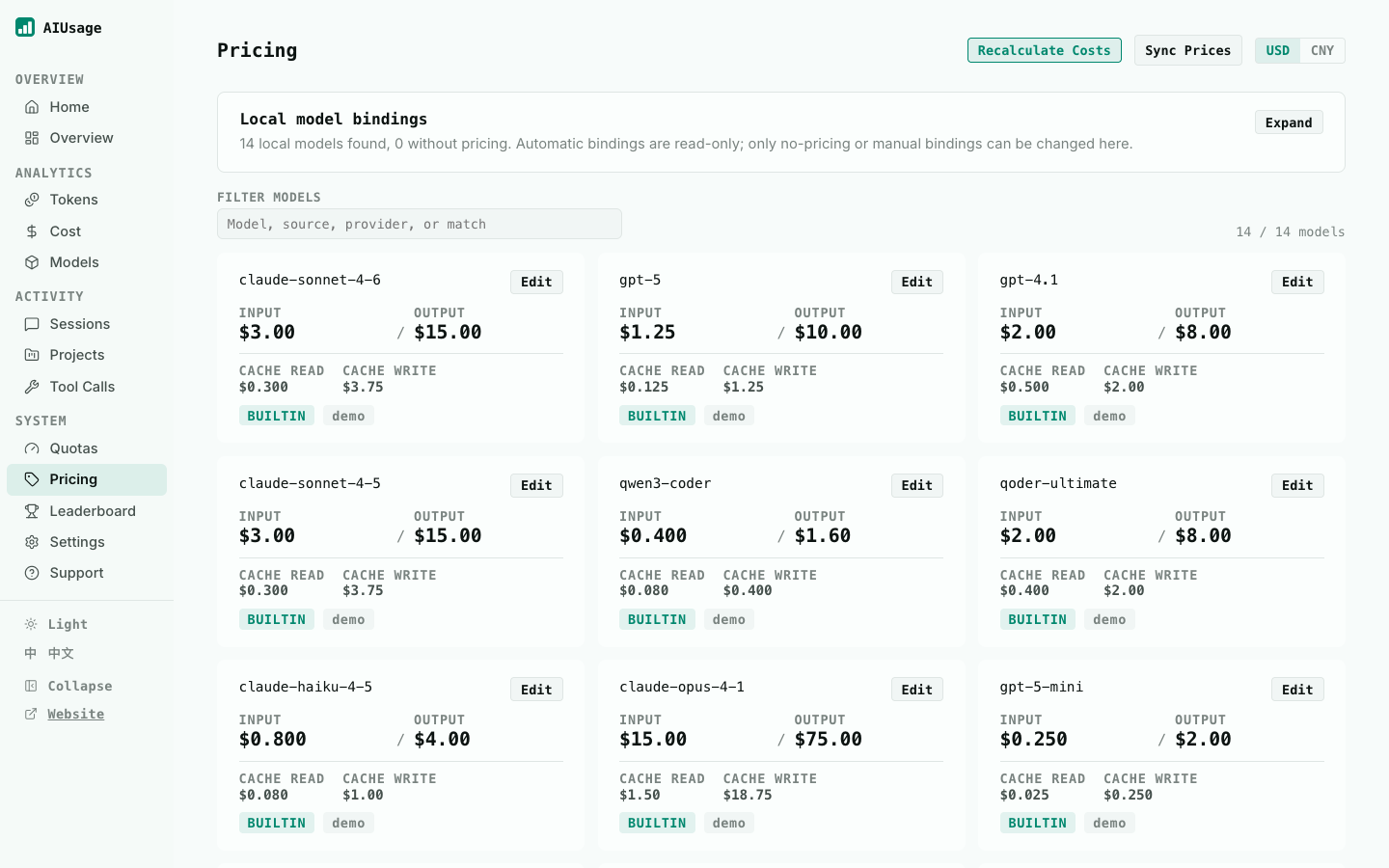Viewport: 1389px width, 868px height.
Task: Click demo tag on claude-haiku-4-5 card
Action: tap(348, 823)
